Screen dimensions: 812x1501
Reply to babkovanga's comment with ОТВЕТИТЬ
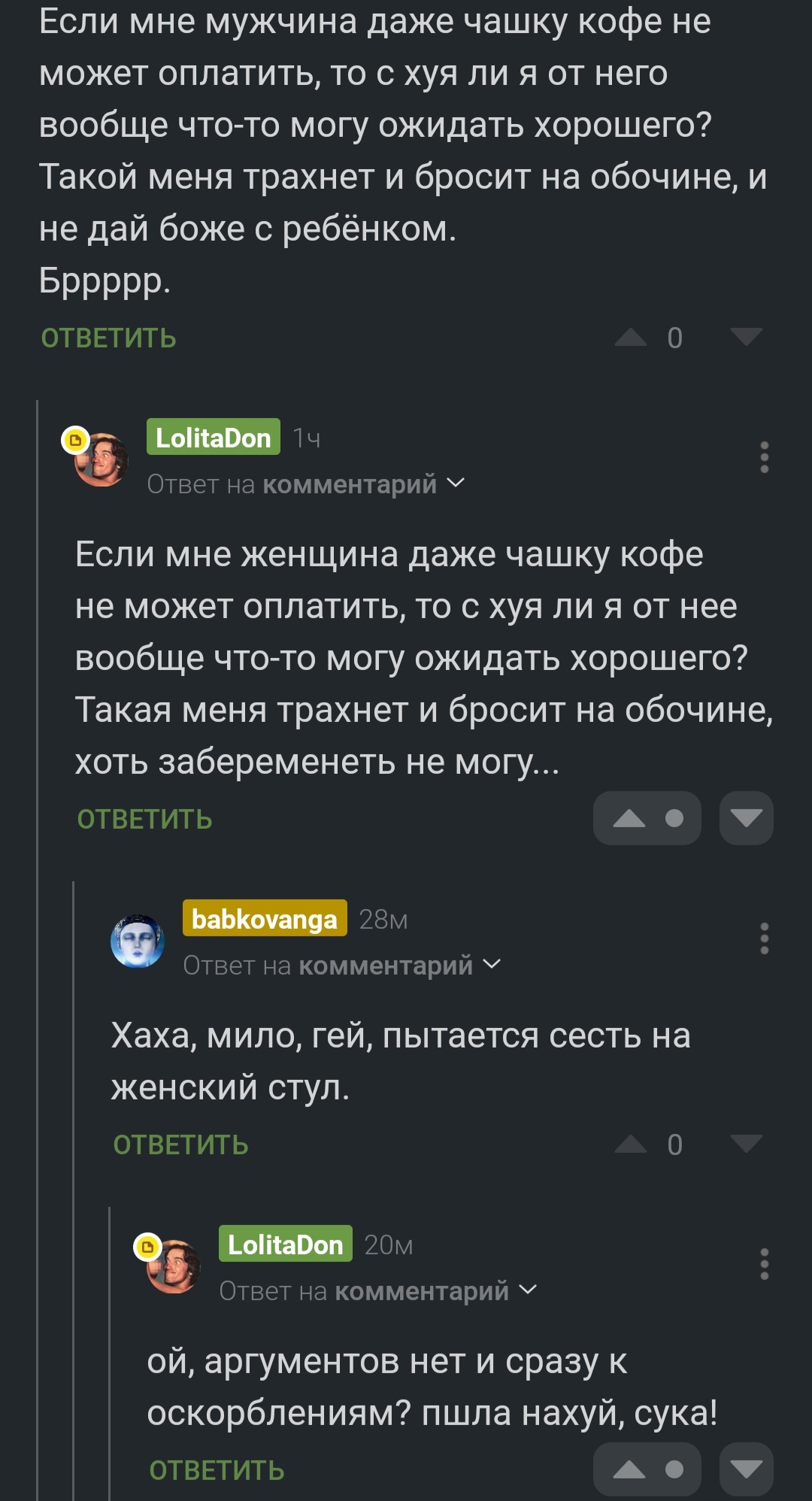(x=181, y=1145)
